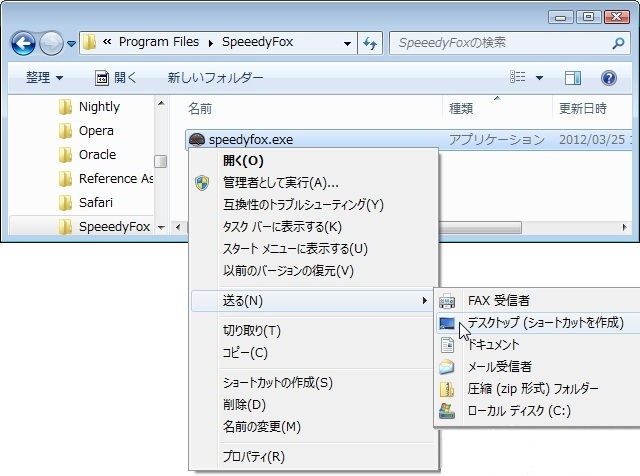Send to FAX 受信者
This screenshot has width=640, height=476.
coord(537,301)
